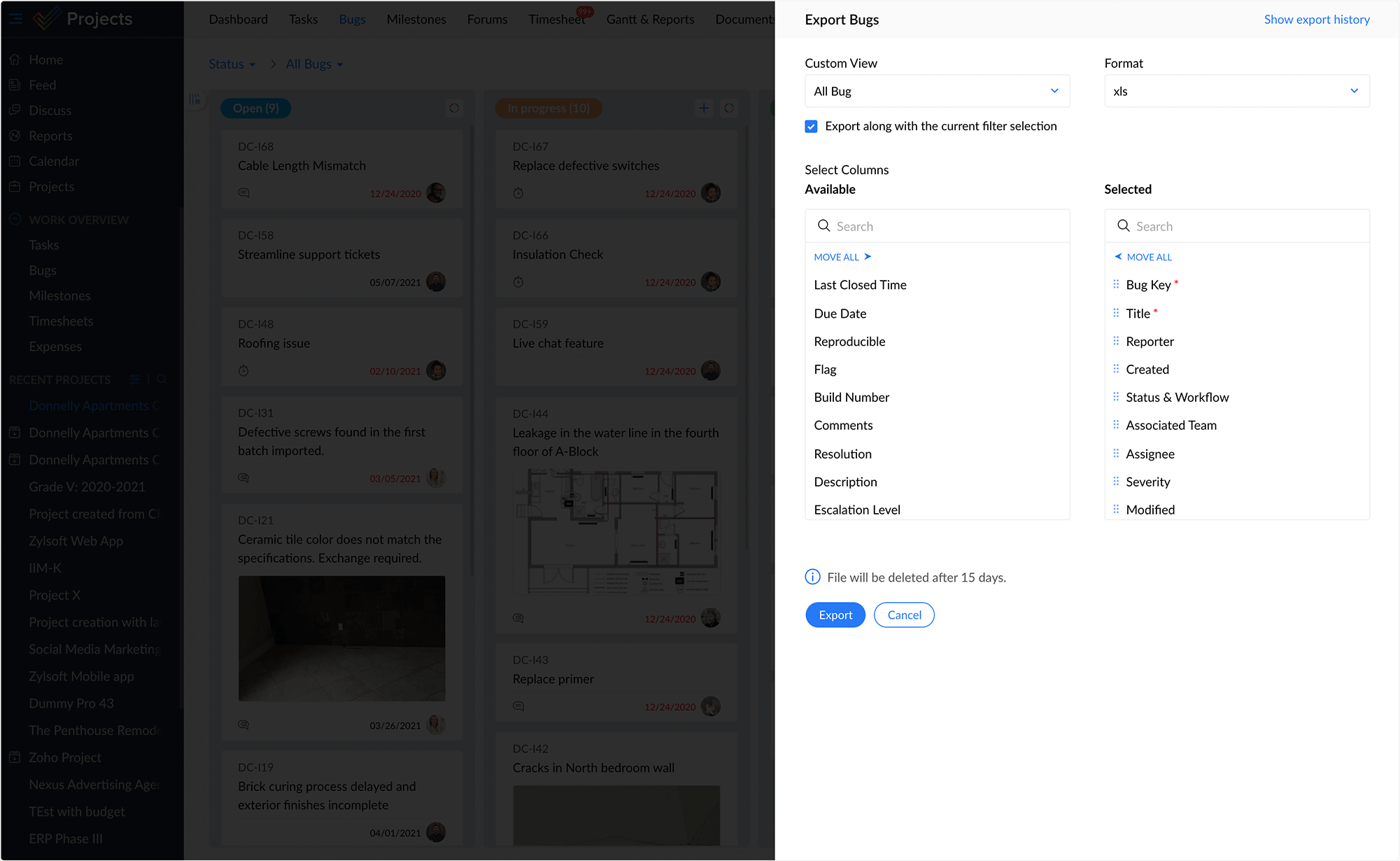Open the Milestones tab in top navigation

pyautogui.click(x=416, y=19)
